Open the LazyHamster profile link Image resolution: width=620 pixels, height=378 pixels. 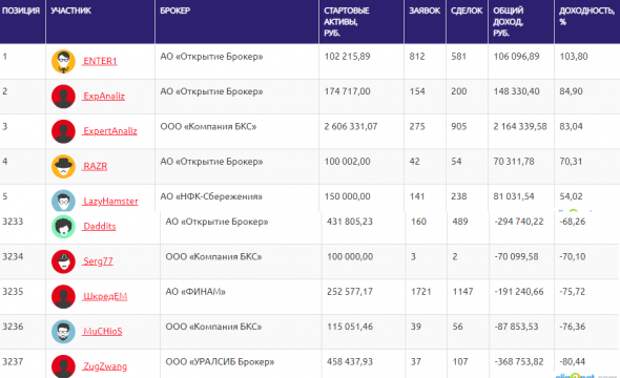click(x=110, y=201)
